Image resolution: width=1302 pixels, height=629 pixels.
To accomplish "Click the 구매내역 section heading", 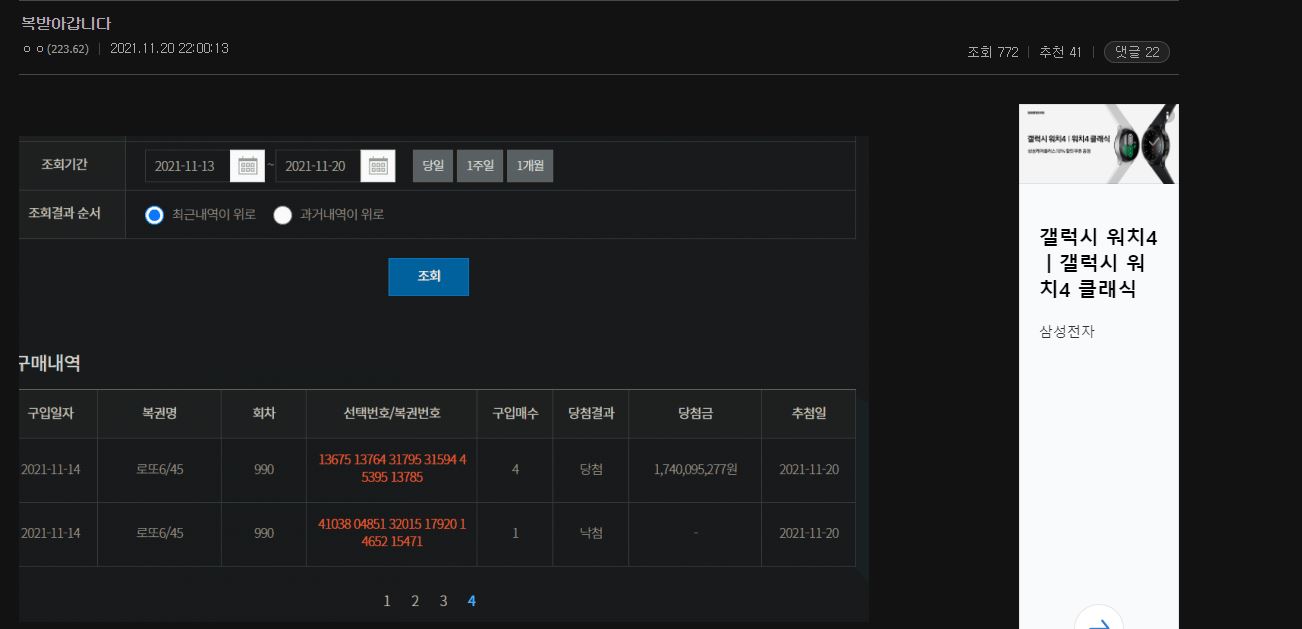I will [x=49, y=363].
